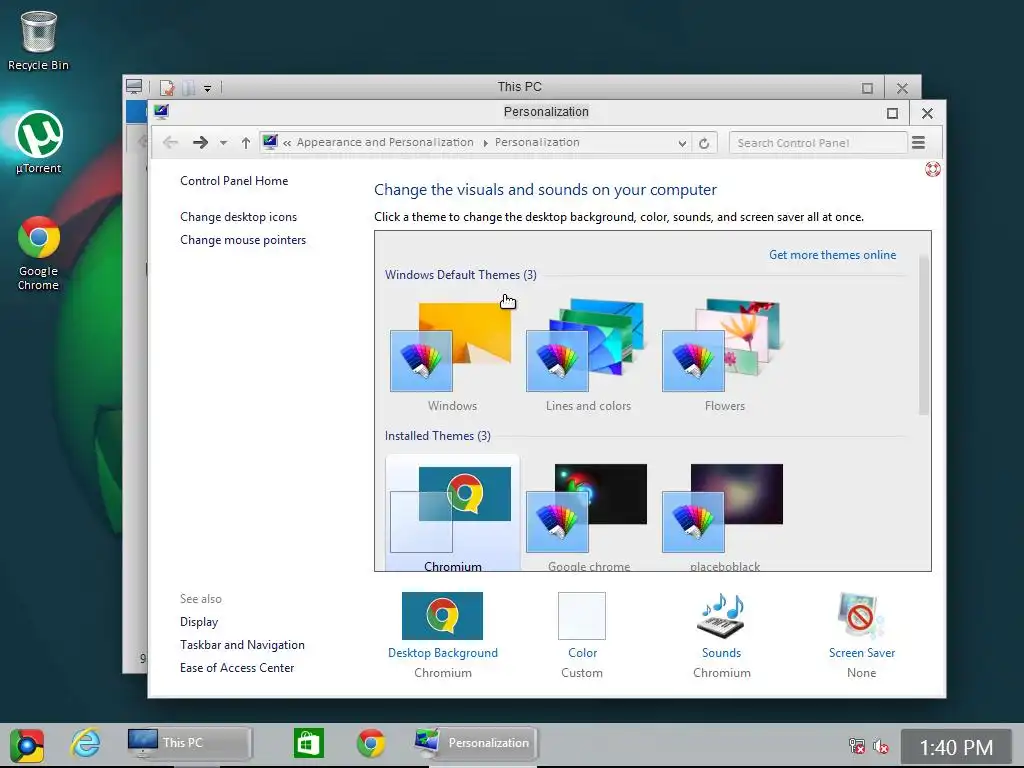
Task: Select the Chromium installed theme
Action: pyautogui.click(x=452, y=515)
